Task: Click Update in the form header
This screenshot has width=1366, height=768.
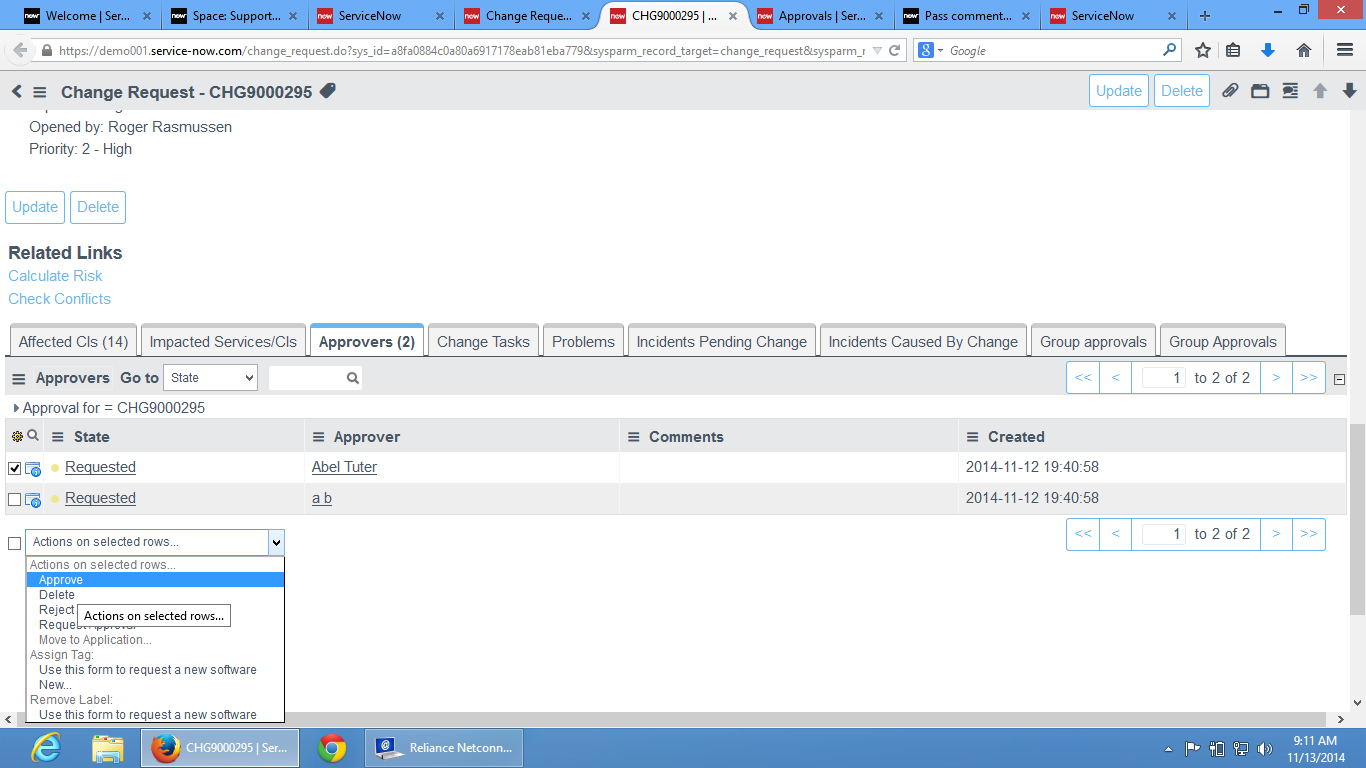Action: [1118, 91]
